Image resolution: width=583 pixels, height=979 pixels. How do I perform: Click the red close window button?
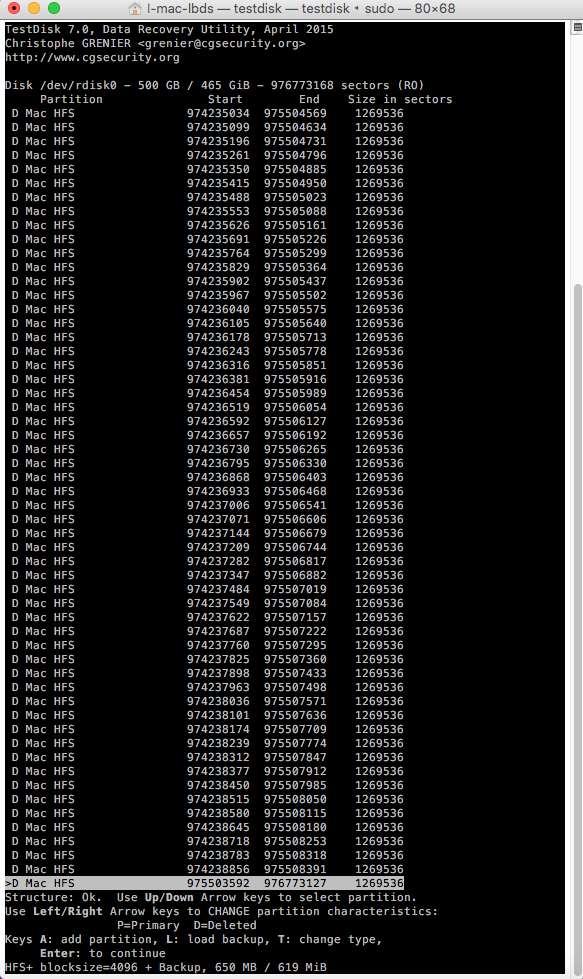13,8
